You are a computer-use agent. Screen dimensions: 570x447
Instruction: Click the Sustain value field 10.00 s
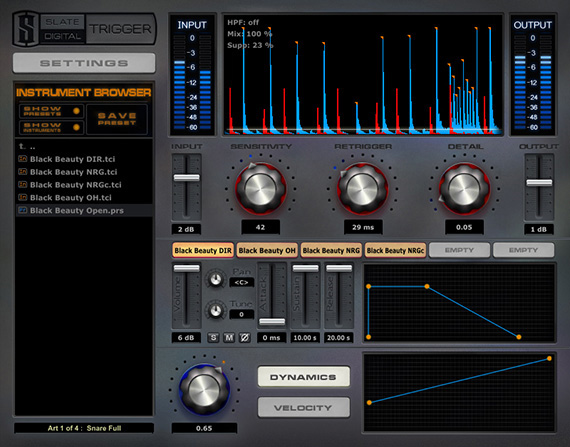305,338
